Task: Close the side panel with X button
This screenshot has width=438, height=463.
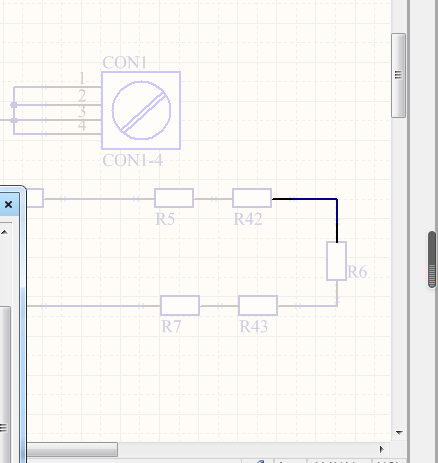Action: [x=8, y=204]
